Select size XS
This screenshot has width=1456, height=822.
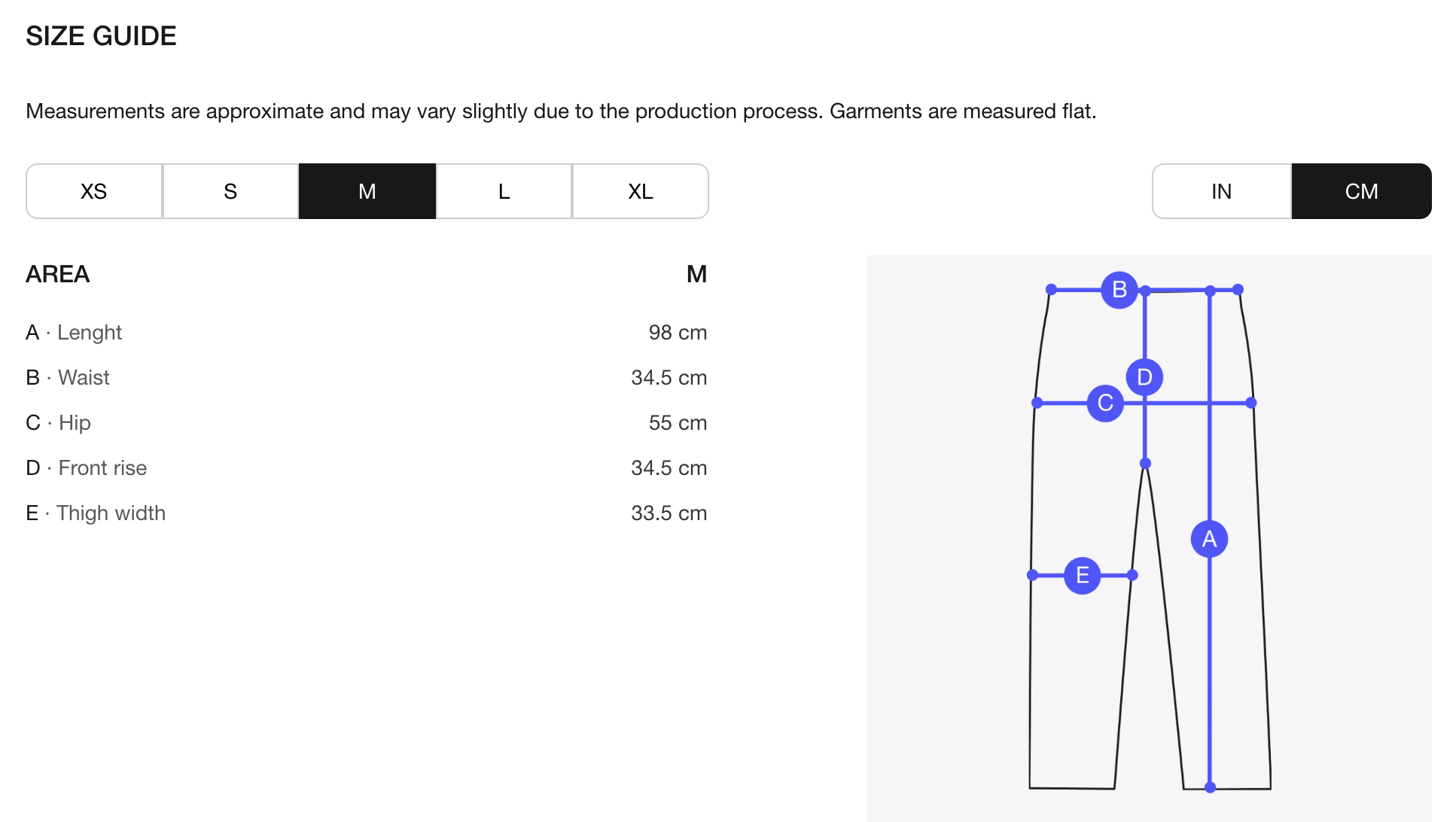pos(94,191)
